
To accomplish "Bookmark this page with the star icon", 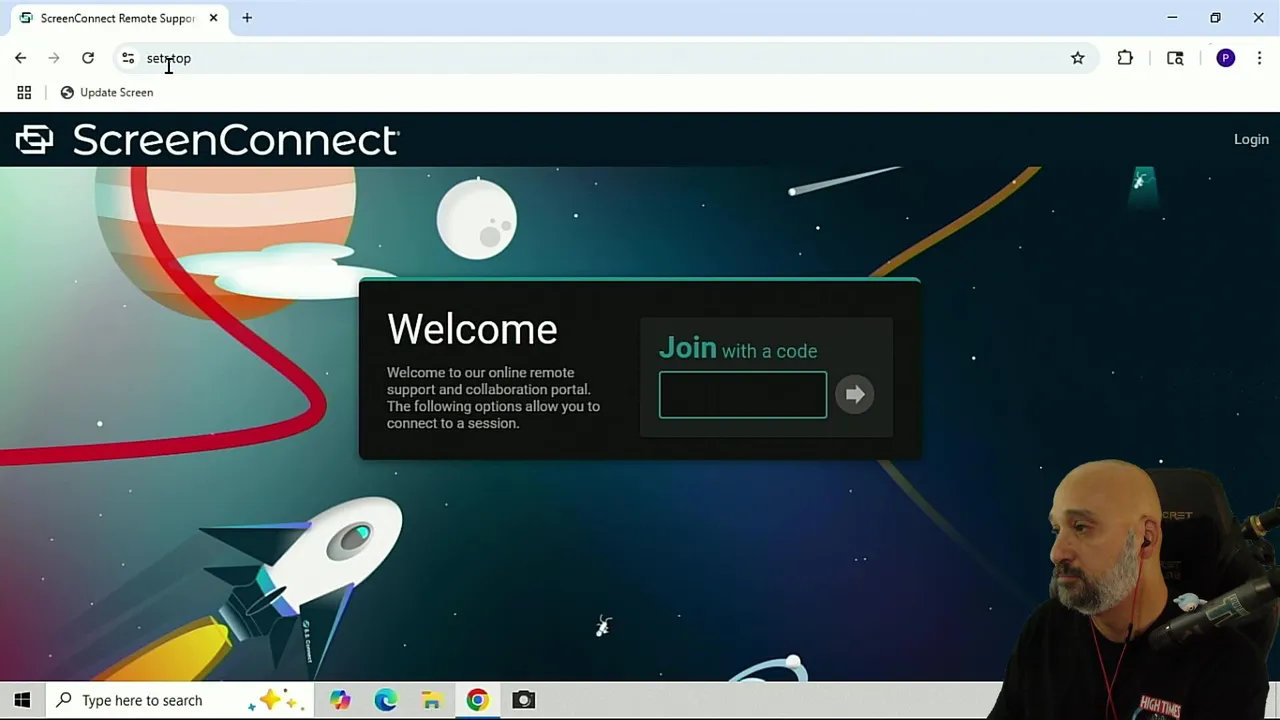I will coord(1077,58).
